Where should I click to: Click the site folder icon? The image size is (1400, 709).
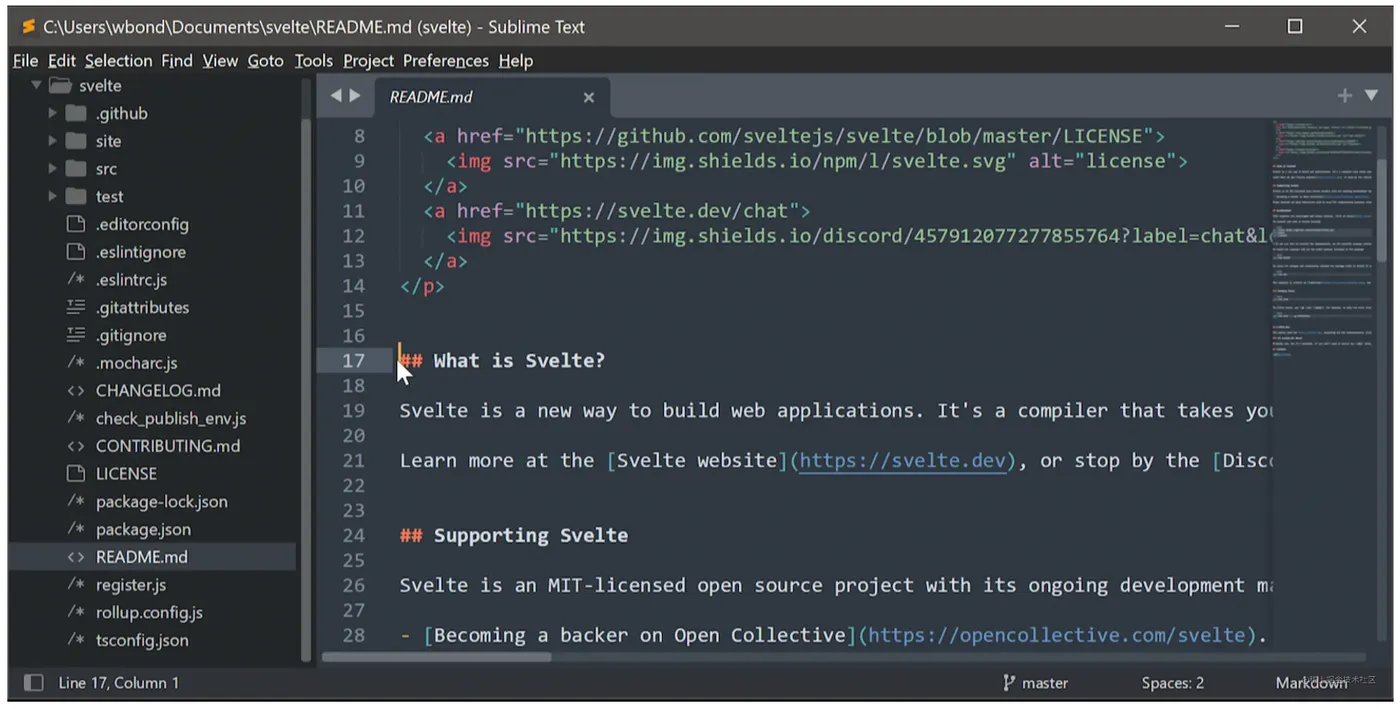[x=76, y=141]
